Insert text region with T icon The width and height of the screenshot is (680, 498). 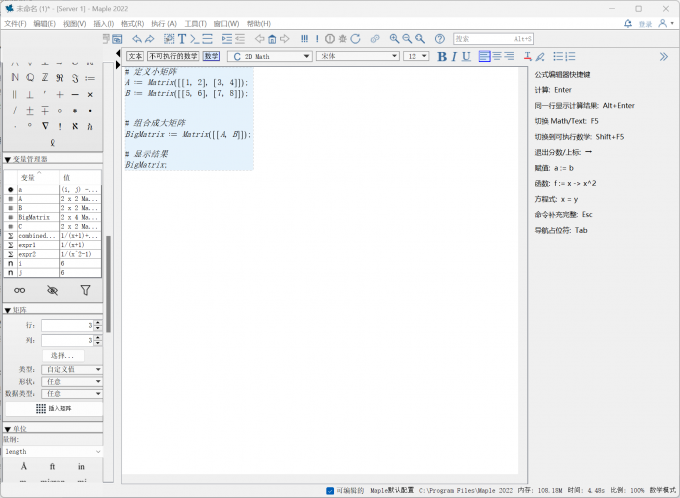tap(182, 39)
